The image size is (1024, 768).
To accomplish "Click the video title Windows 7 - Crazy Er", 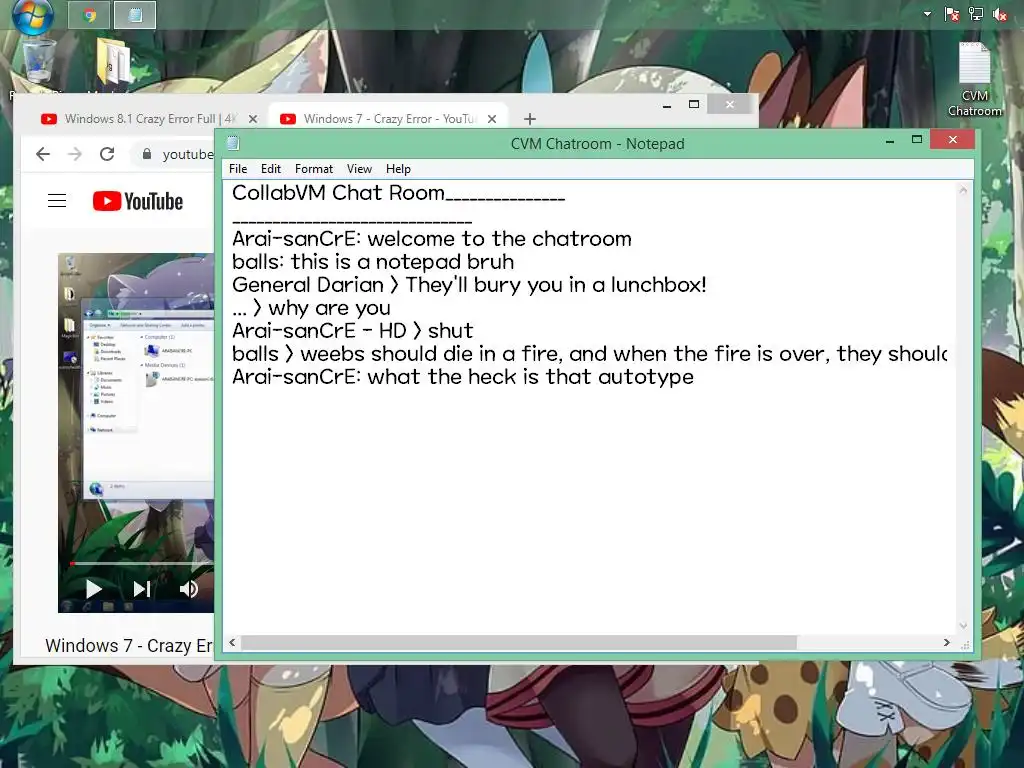I will click(x=129, y=645).
